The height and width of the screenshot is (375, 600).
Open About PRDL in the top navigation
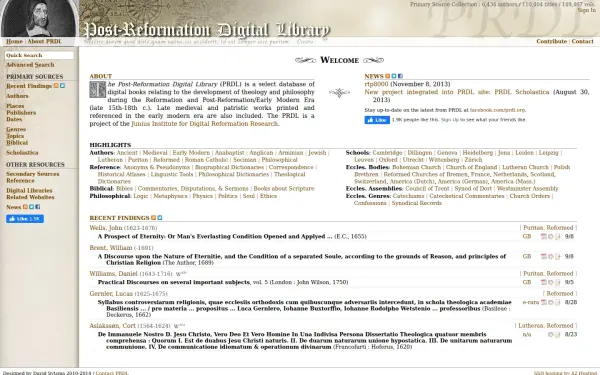click(44, 41)
